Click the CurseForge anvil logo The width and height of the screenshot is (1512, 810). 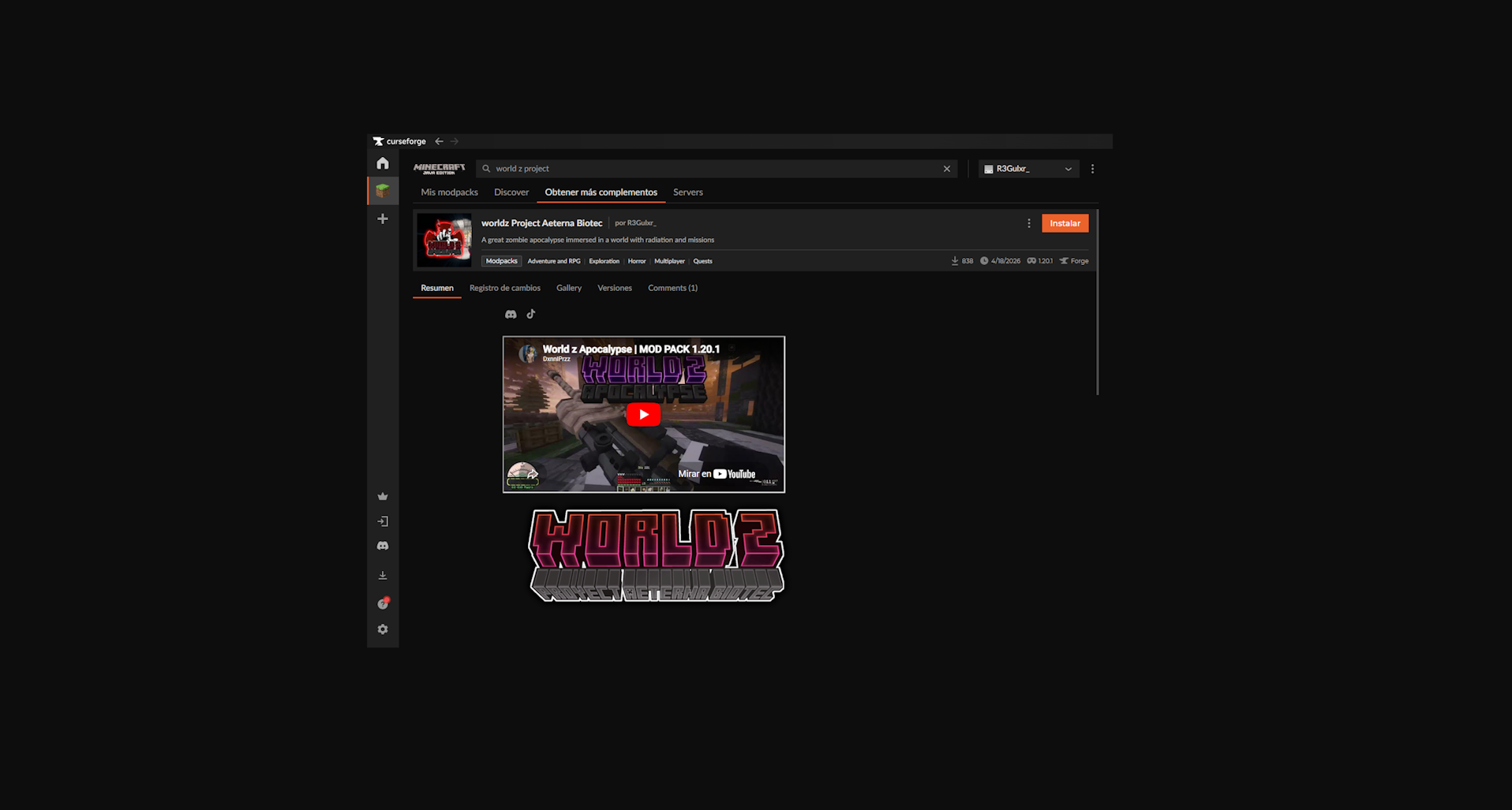(x=378, y=141)
